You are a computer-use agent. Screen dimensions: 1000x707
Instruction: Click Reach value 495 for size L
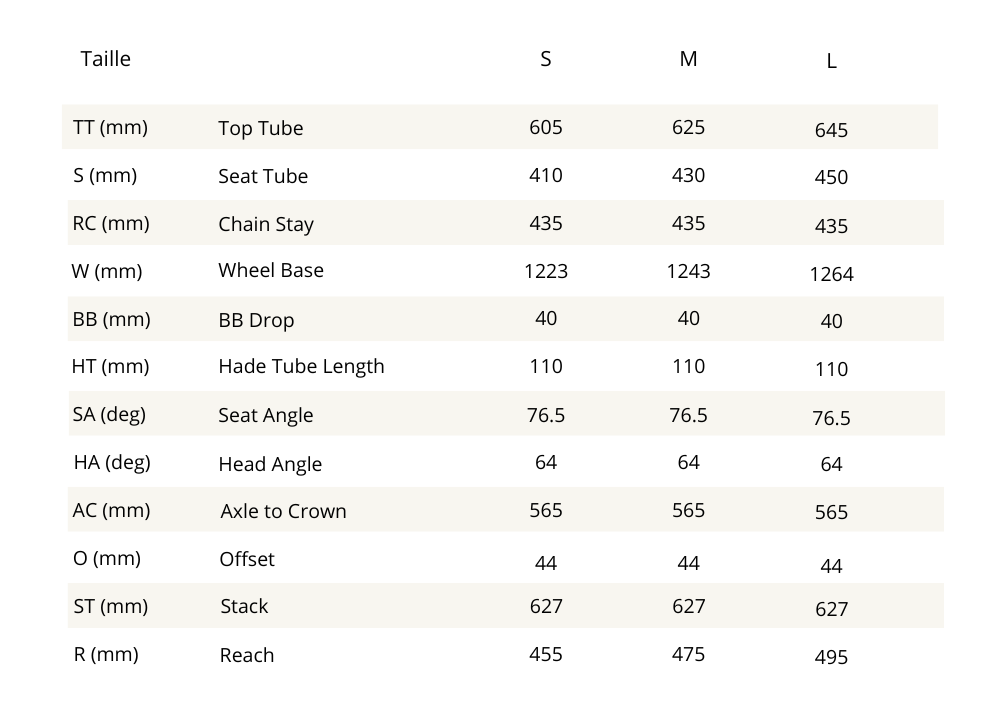(x=831, y=657)
